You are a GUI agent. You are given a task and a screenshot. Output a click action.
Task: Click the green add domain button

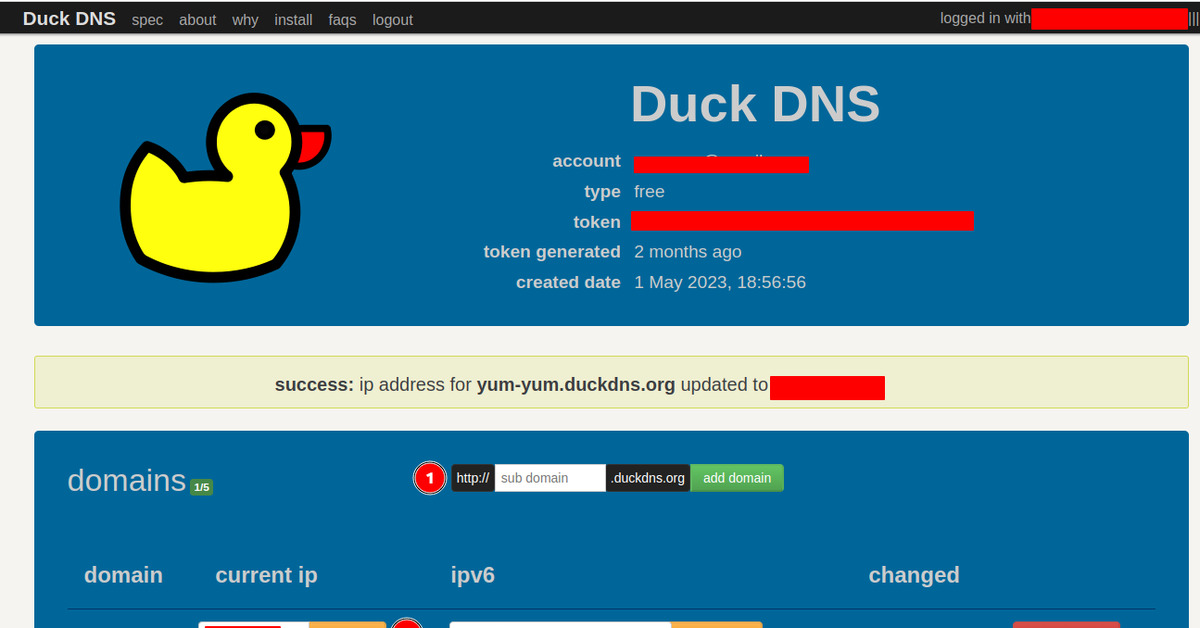[x=737, y=478]
